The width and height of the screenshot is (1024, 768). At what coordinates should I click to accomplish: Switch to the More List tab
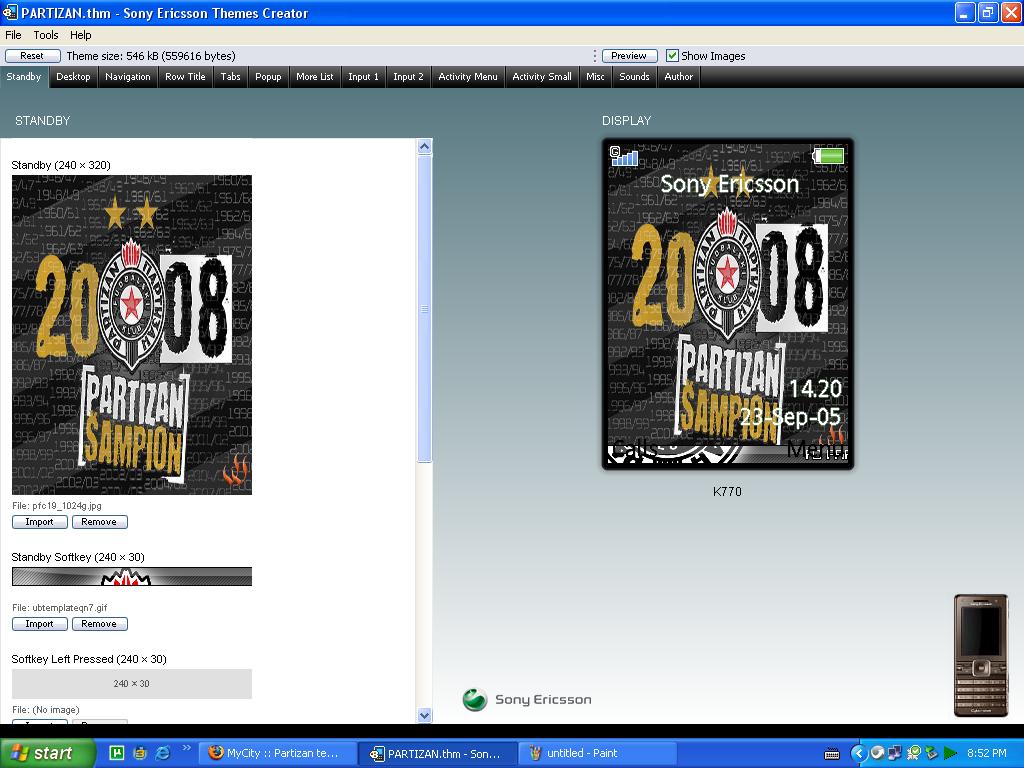click(315, 77)
